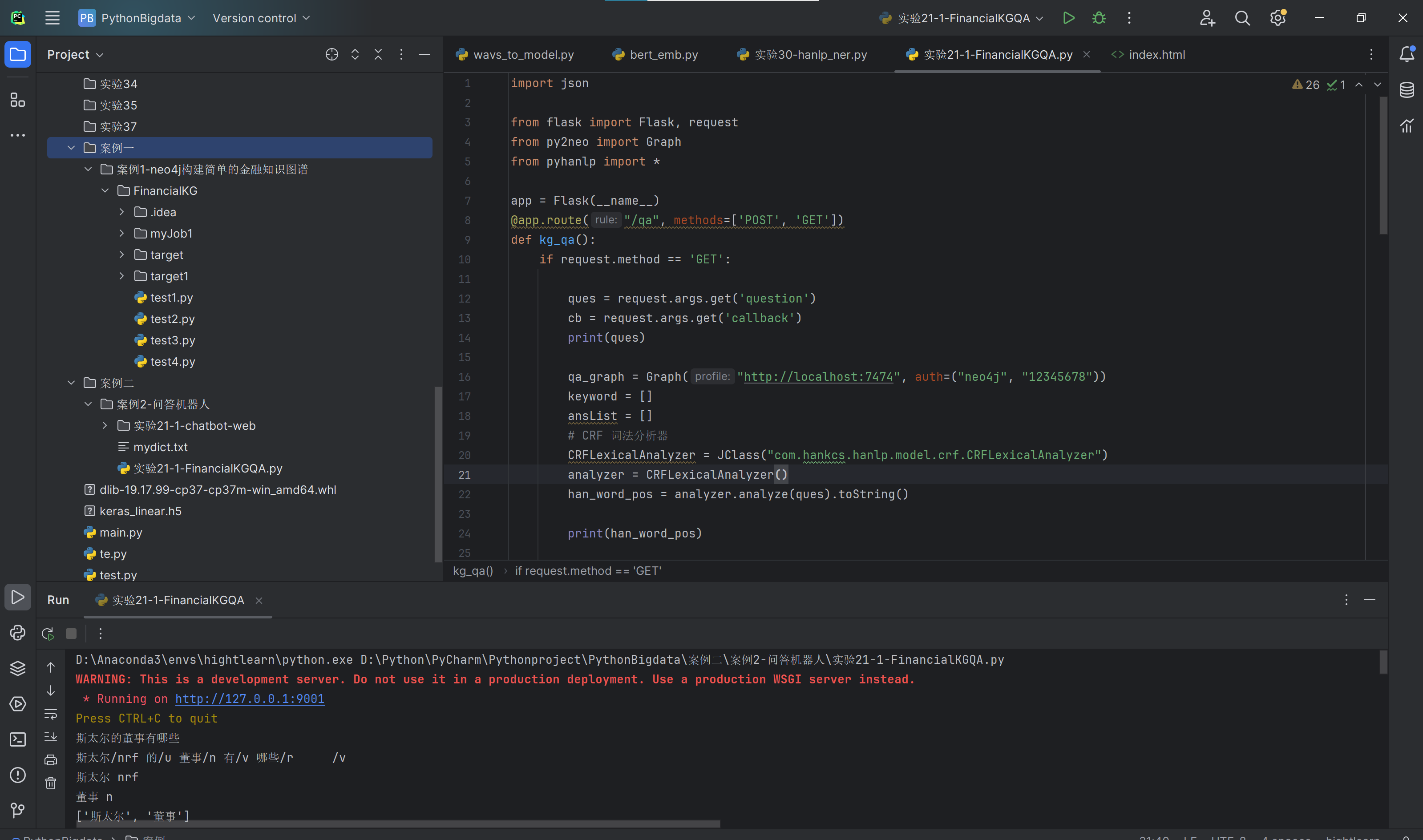Toggle Project tool window visibility
This screenshot has width=1423, height=840.
[17, 54]
